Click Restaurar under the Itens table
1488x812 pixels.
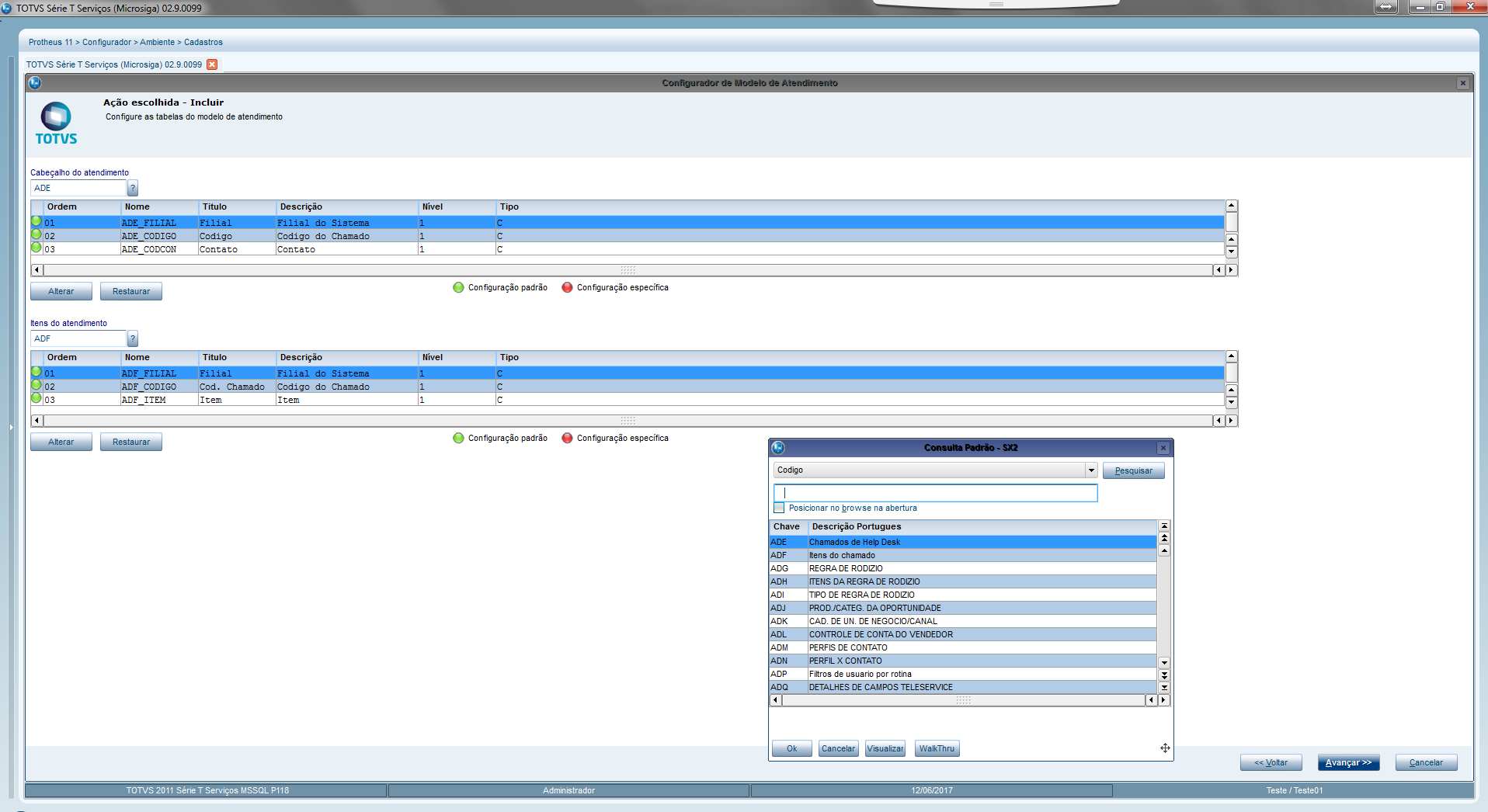click(x=131, y=442)
